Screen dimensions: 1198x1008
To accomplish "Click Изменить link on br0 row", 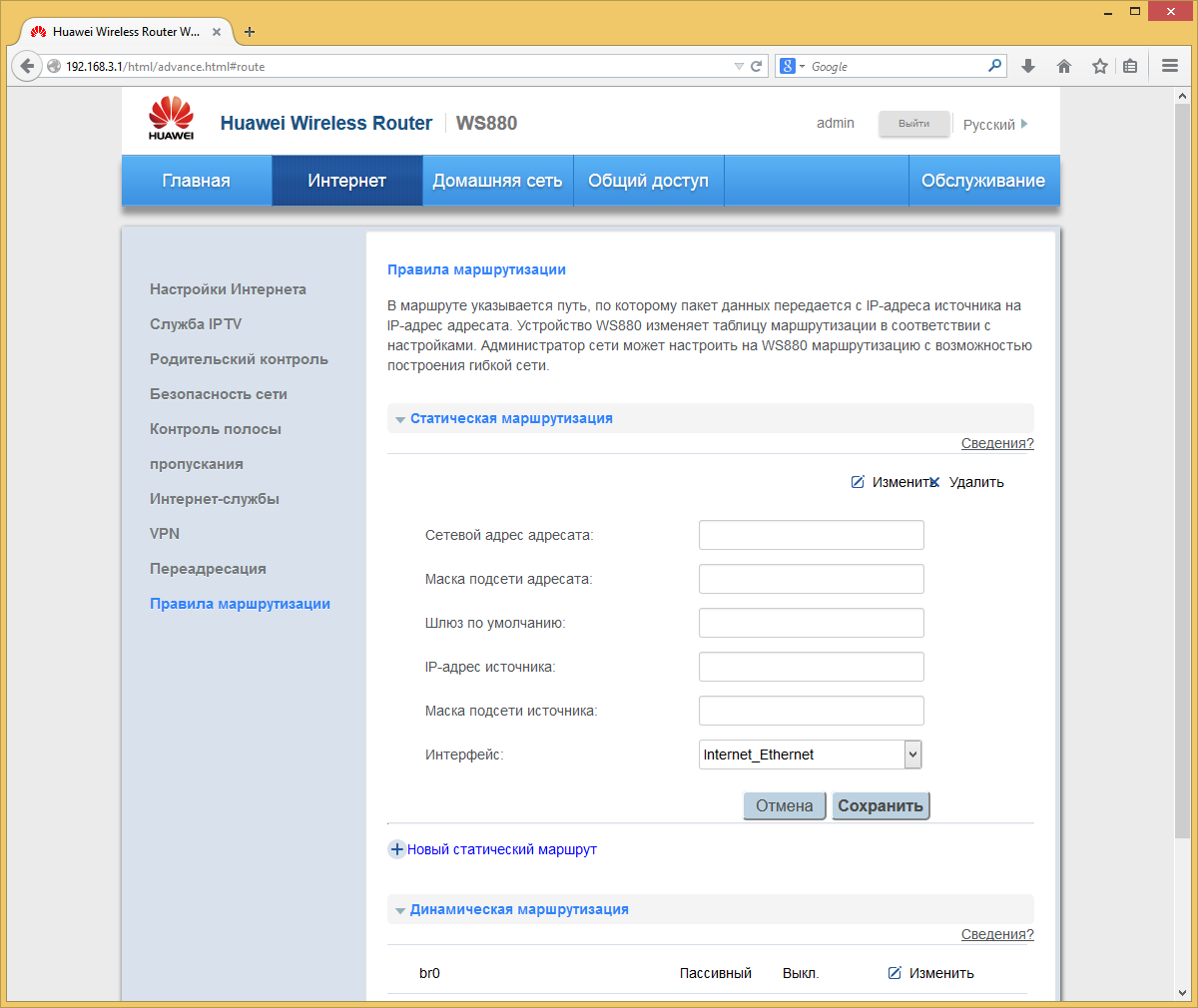I will point(941,973).
